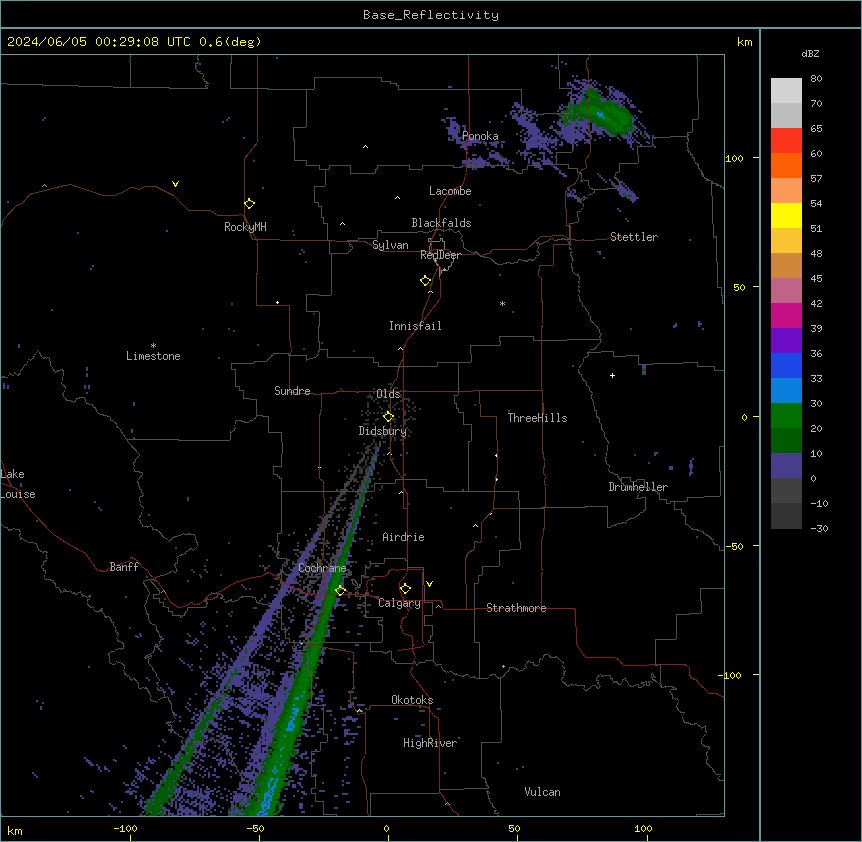Select the yellow diamond marker below Cochrane
Viewport: 862px width, 842px height.
pos(340,591)
